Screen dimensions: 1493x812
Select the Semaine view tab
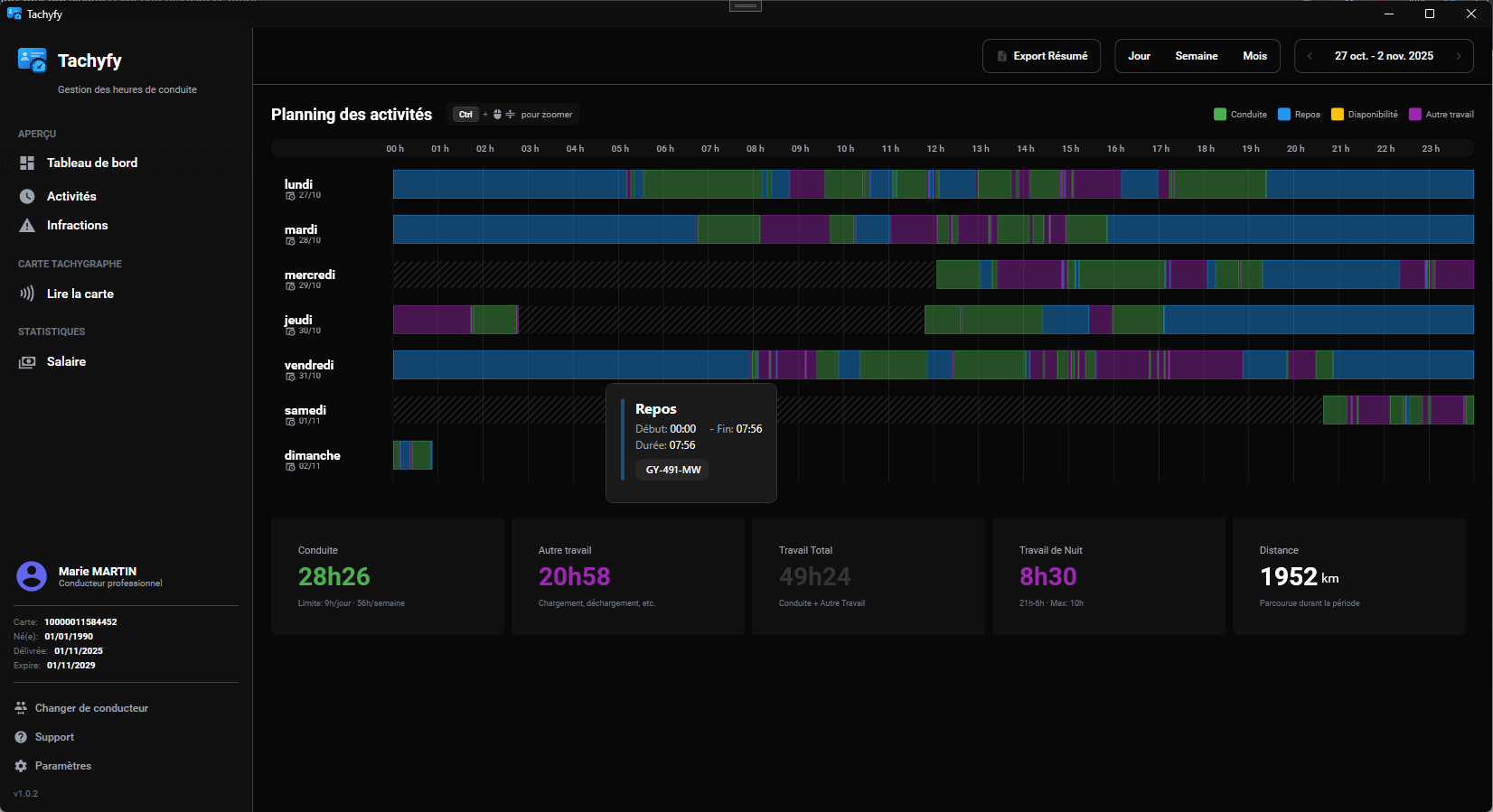(1196, 56)
